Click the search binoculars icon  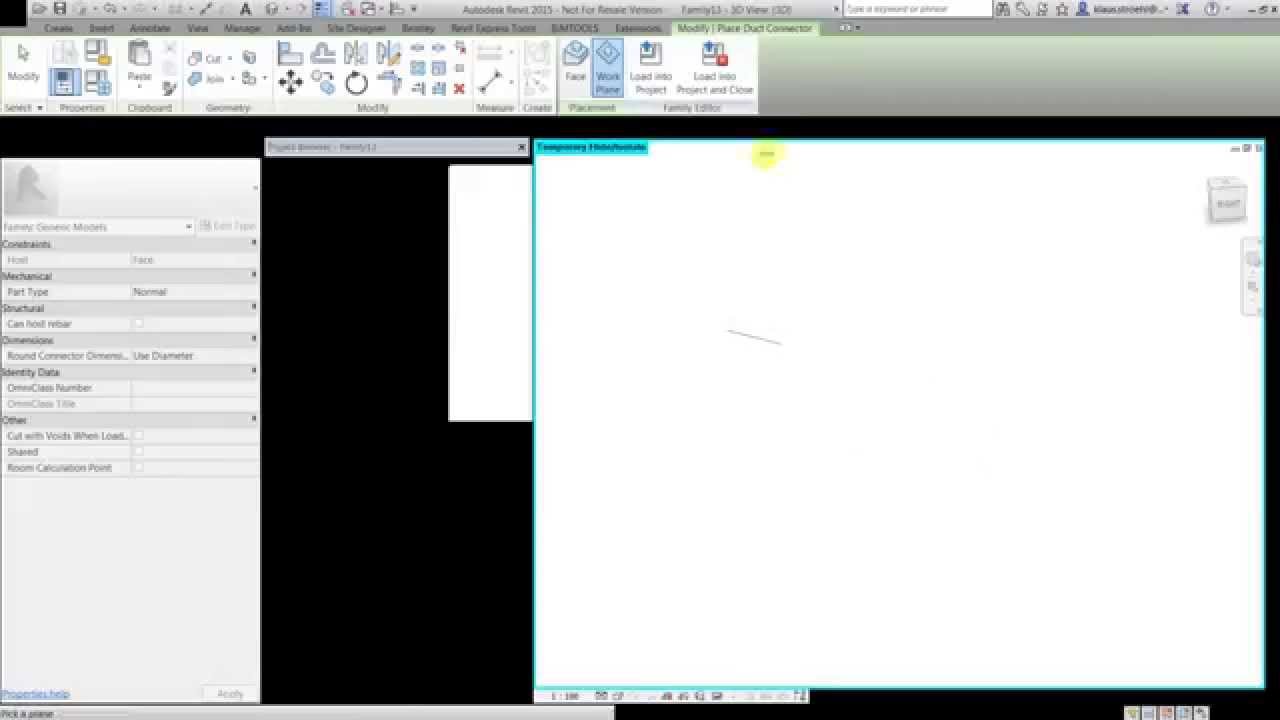[1003, 9]
